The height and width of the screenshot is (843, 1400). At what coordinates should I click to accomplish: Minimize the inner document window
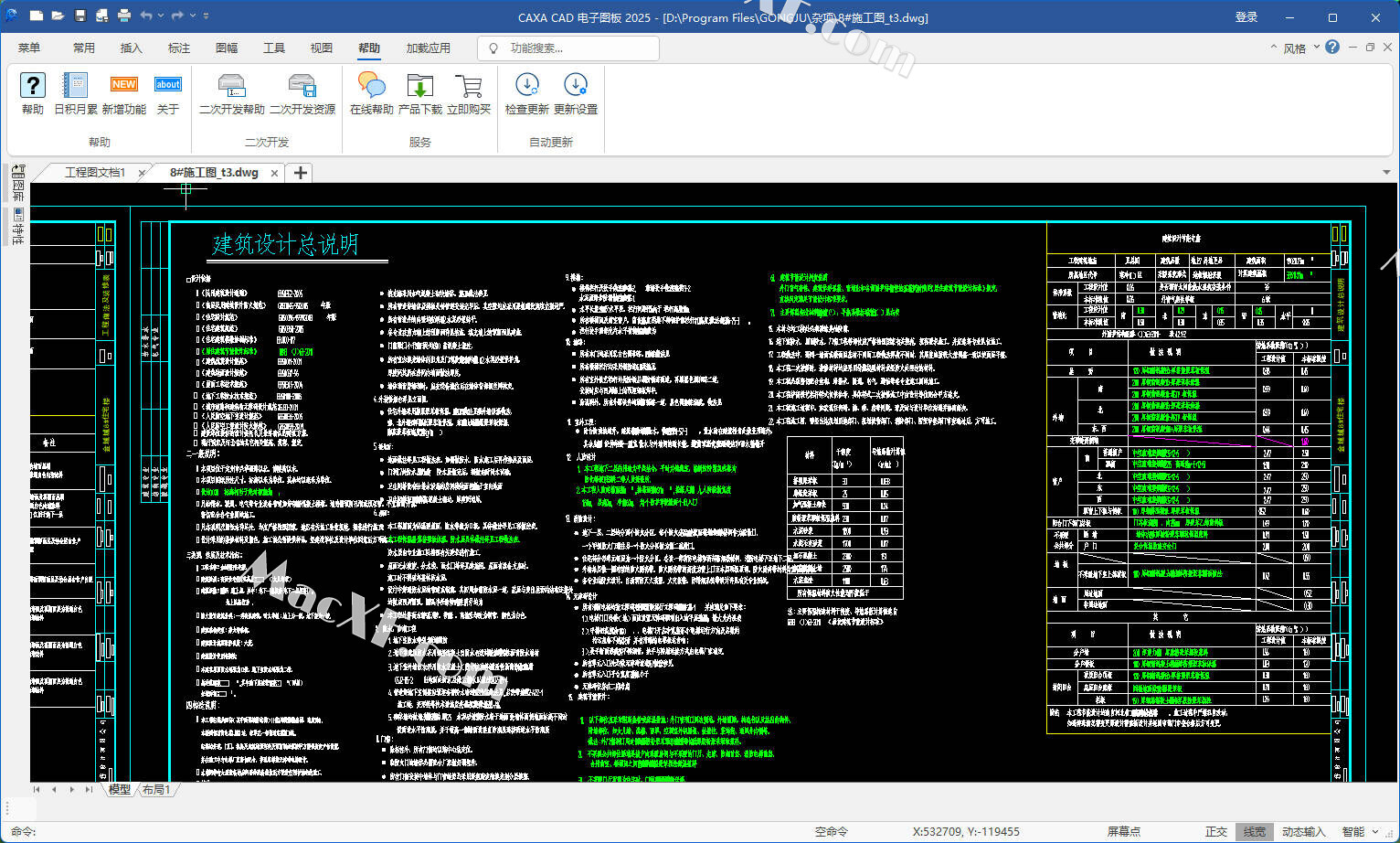point(1352,48)
